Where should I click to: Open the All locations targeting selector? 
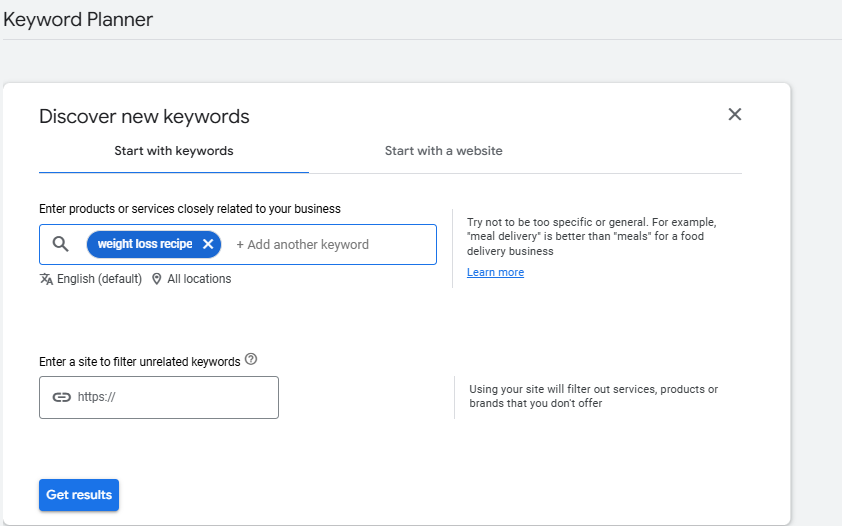coord(199,279)
